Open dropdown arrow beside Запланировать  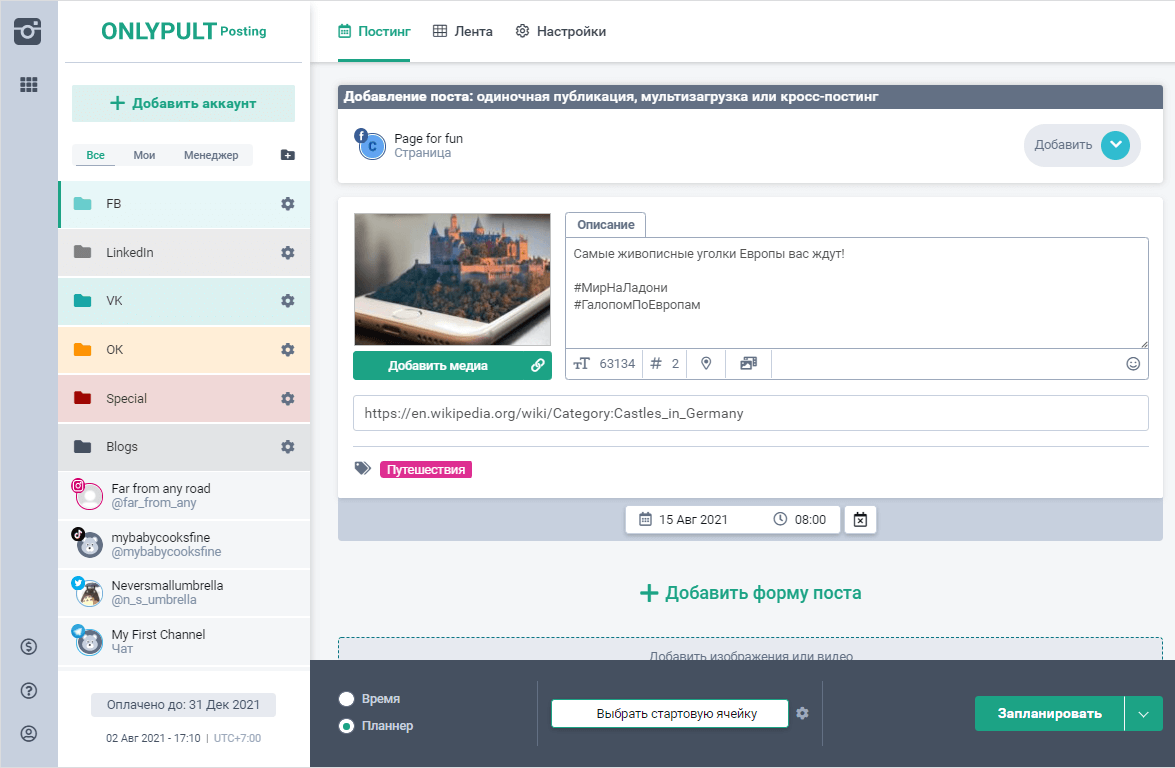pyautogui.click(x=1144, y=714)
